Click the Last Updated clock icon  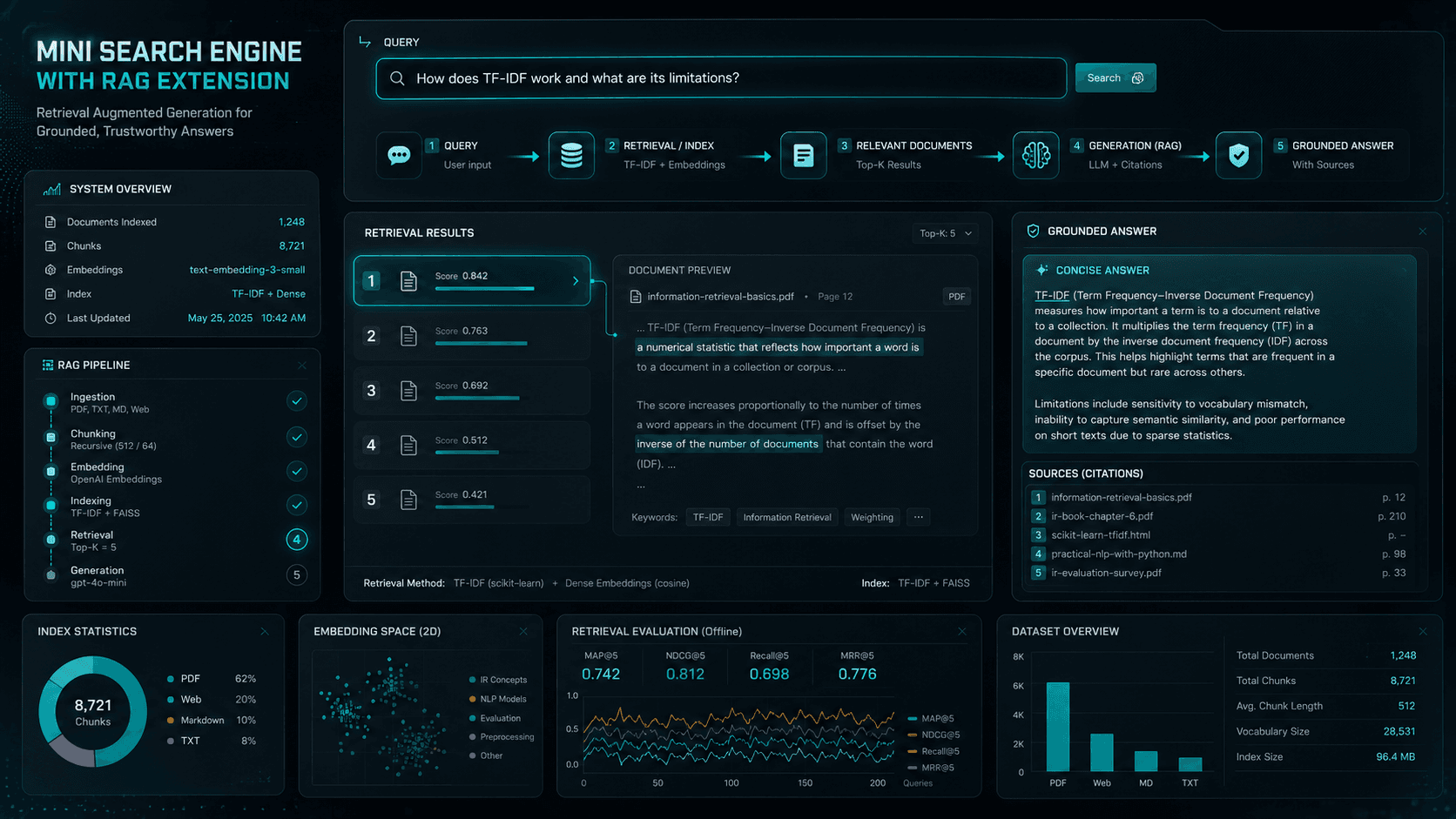pyautogui.click(x=51, y=319)
